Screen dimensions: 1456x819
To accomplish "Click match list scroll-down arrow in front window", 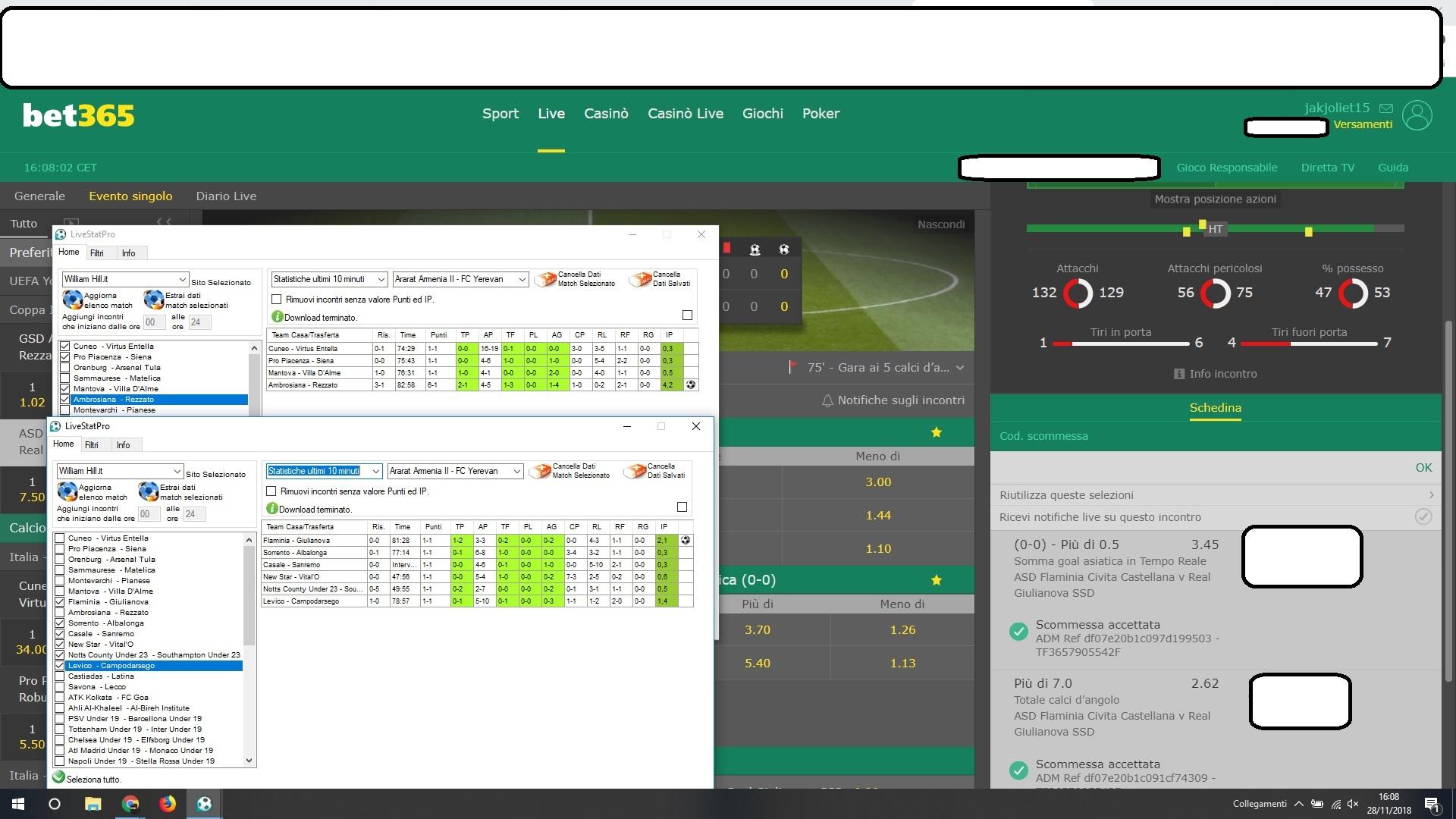I will (x=249, y=761).
